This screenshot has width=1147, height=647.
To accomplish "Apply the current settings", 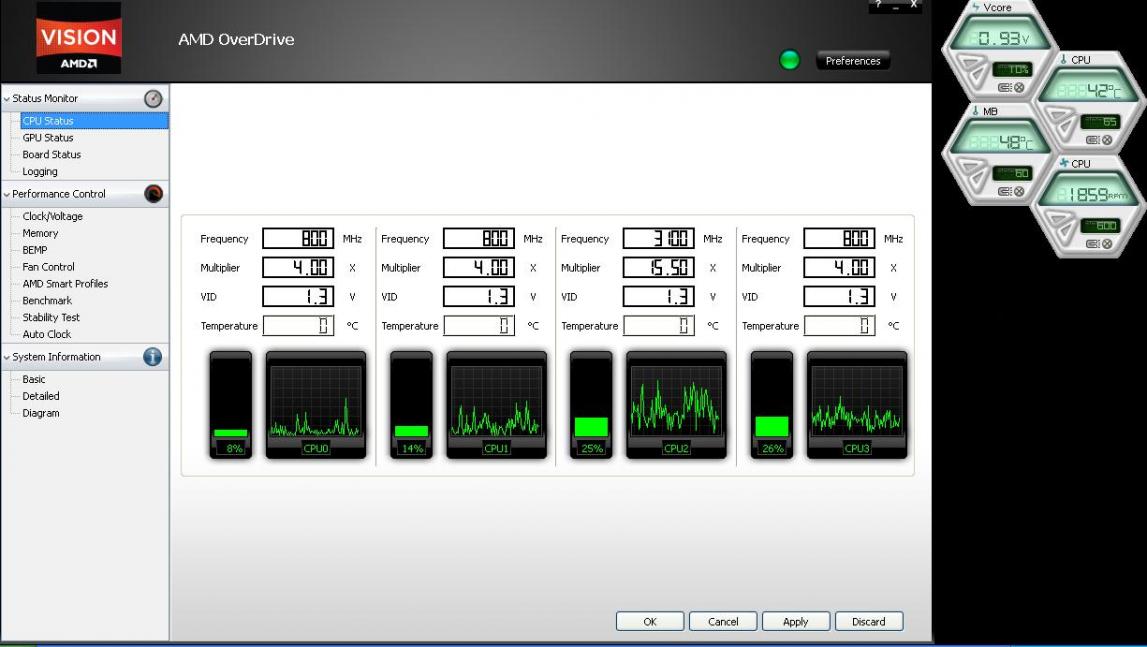I will point(796,621).
